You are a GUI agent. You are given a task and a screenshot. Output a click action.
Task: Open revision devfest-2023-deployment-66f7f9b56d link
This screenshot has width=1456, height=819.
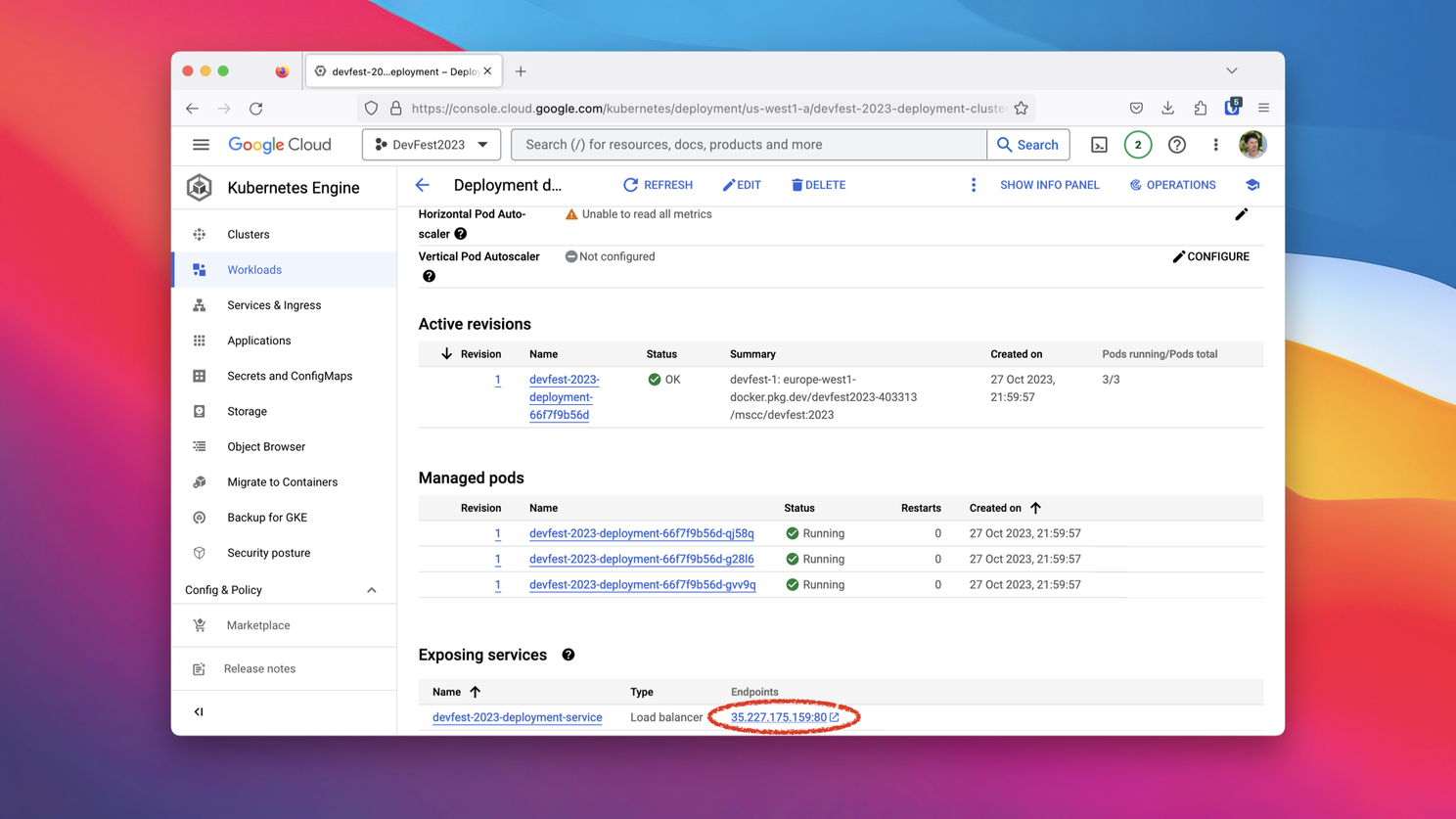coord(565,397)
